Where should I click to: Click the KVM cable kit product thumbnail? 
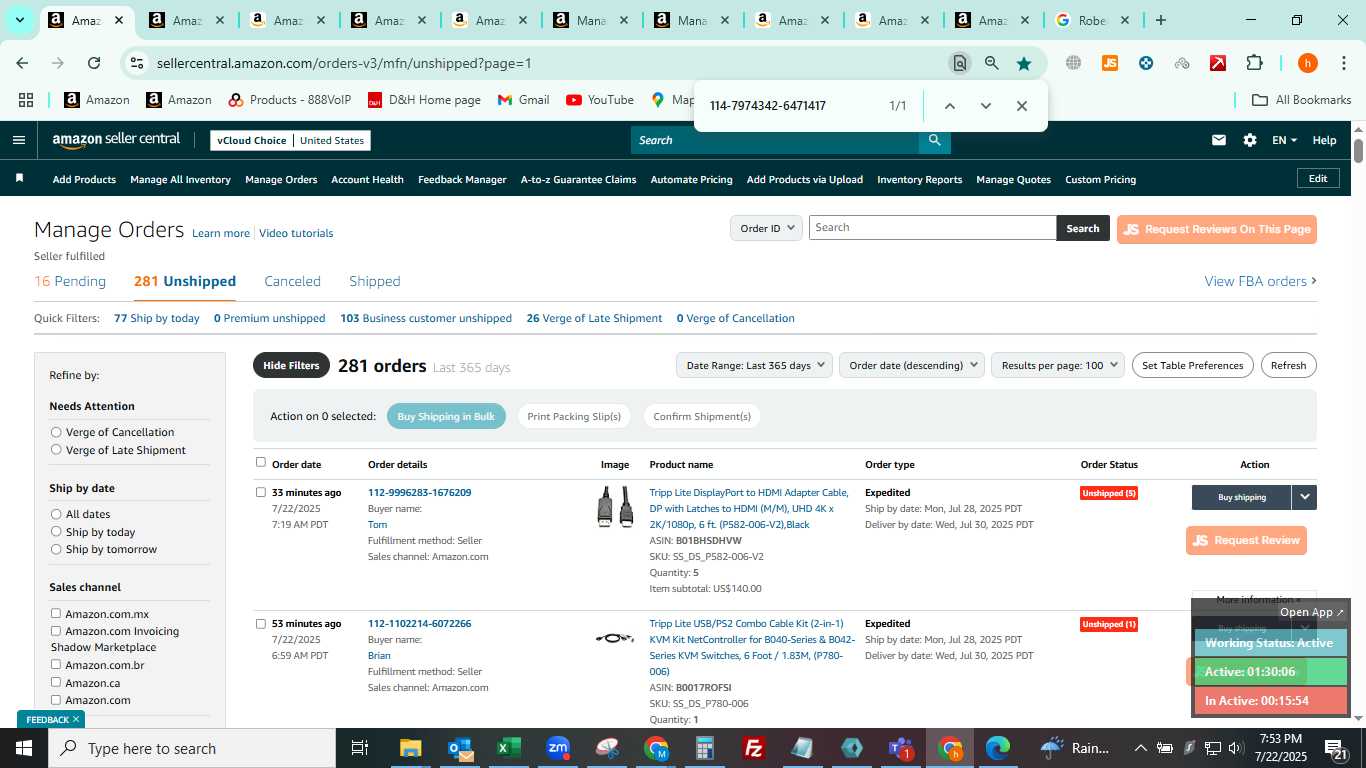615,638
